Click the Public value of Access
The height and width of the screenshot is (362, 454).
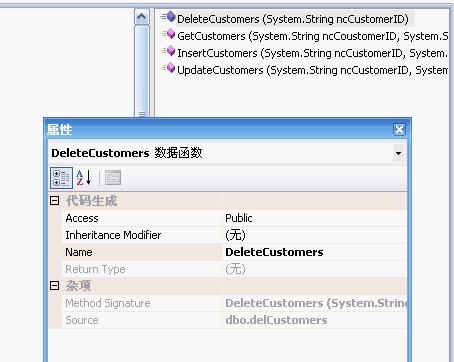[x=239, y=218]
